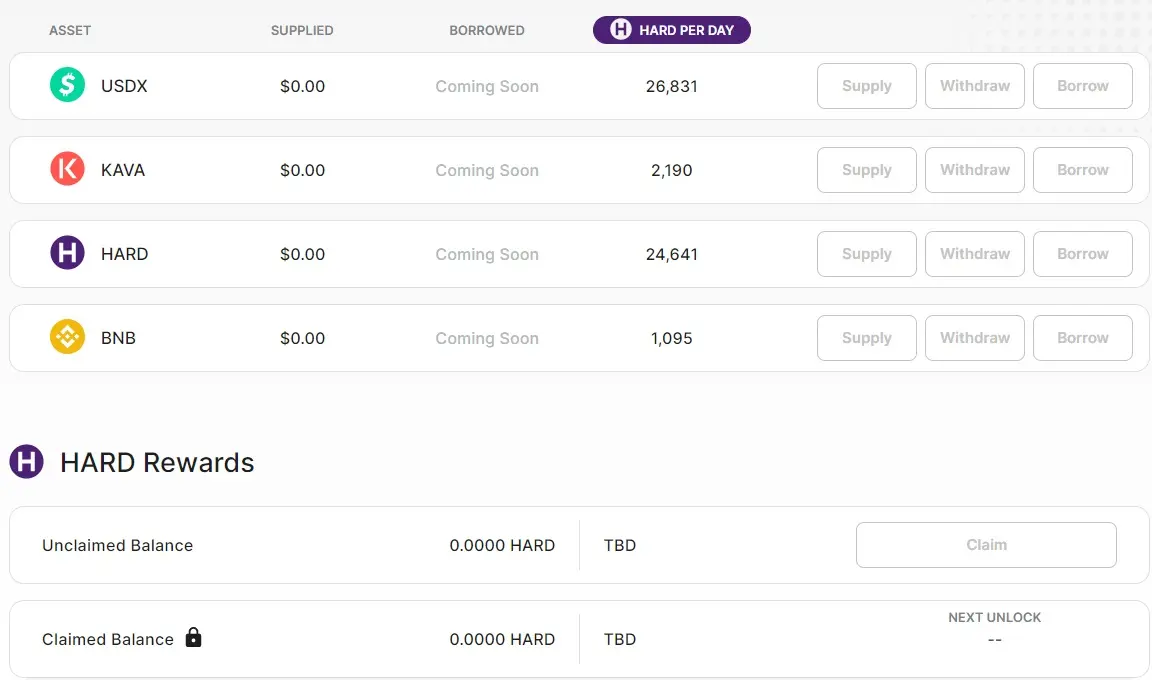Click TBD in Claimed Balance row
Viewport: 1152px width, 680px height.
coord(620,639)
